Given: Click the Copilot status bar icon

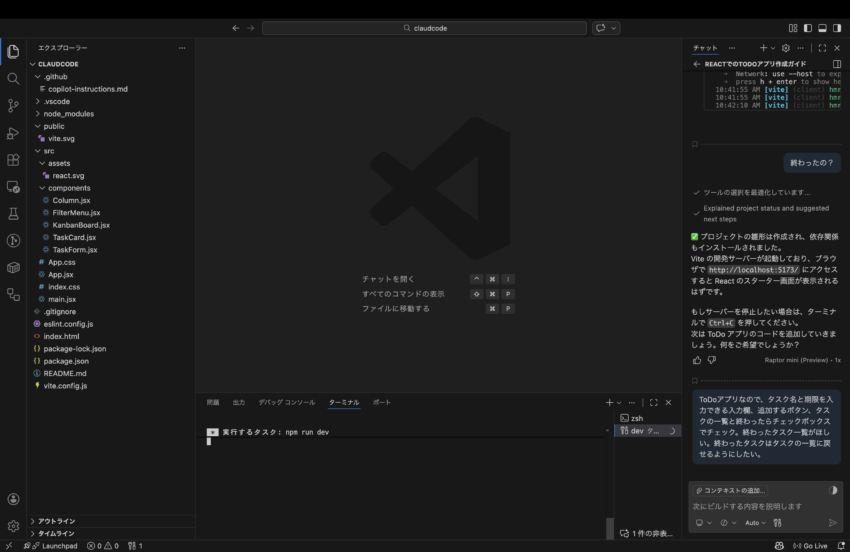Looking at the screenshot, I should coord(779,546).
